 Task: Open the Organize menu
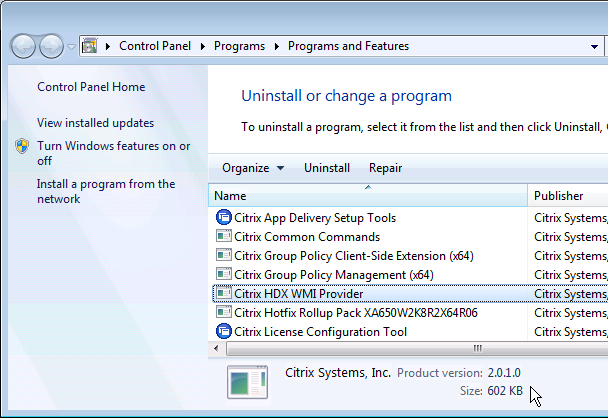click(x=253, y=168)
